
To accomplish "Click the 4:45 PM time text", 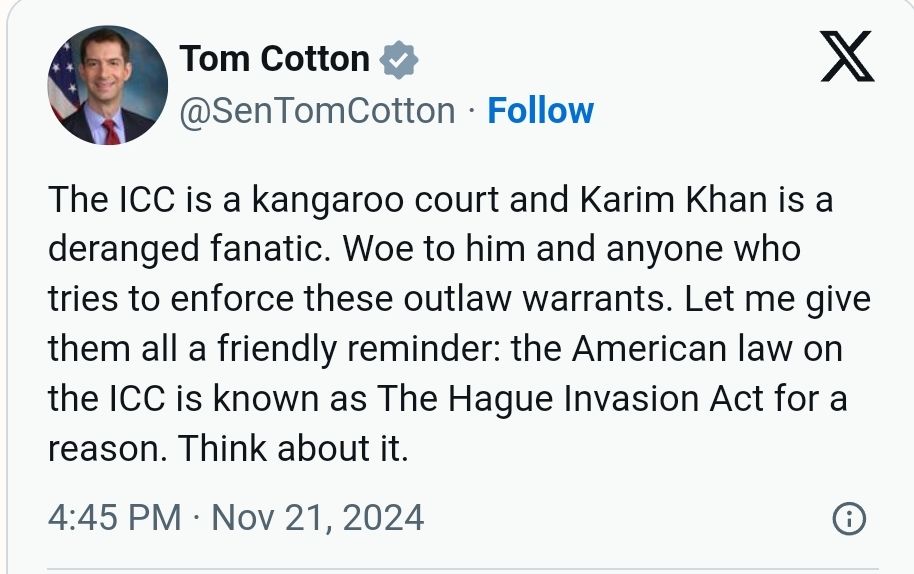I will click(x=115, y=518).
